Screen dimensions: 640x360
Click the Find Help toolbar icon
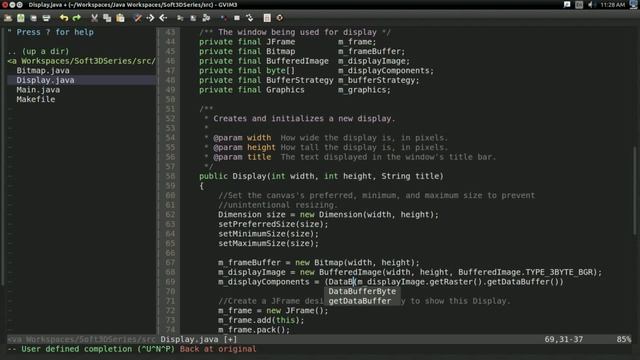(x=280, y=18)
